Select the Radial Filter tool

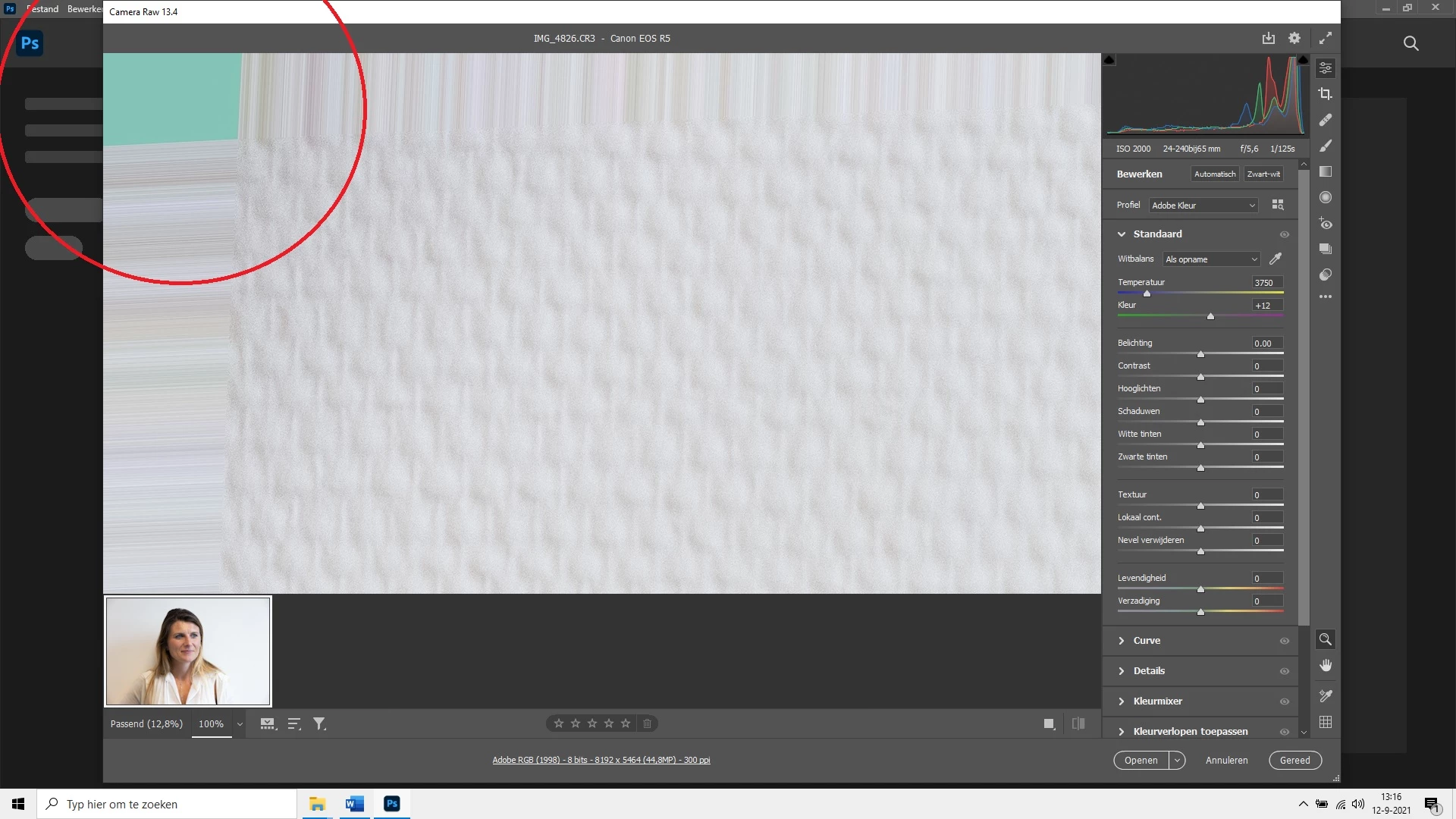coord(1325,197)
